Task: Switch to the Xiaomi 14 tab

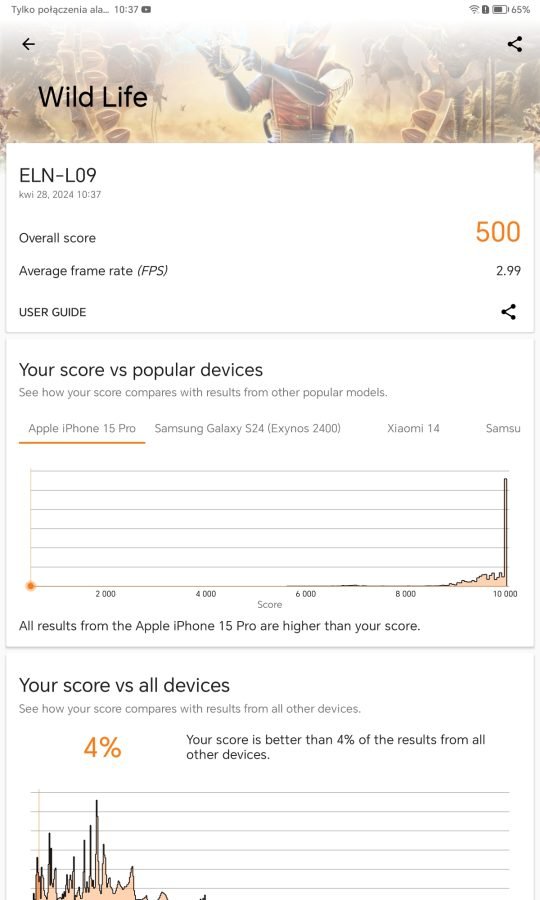Action: 413,428
